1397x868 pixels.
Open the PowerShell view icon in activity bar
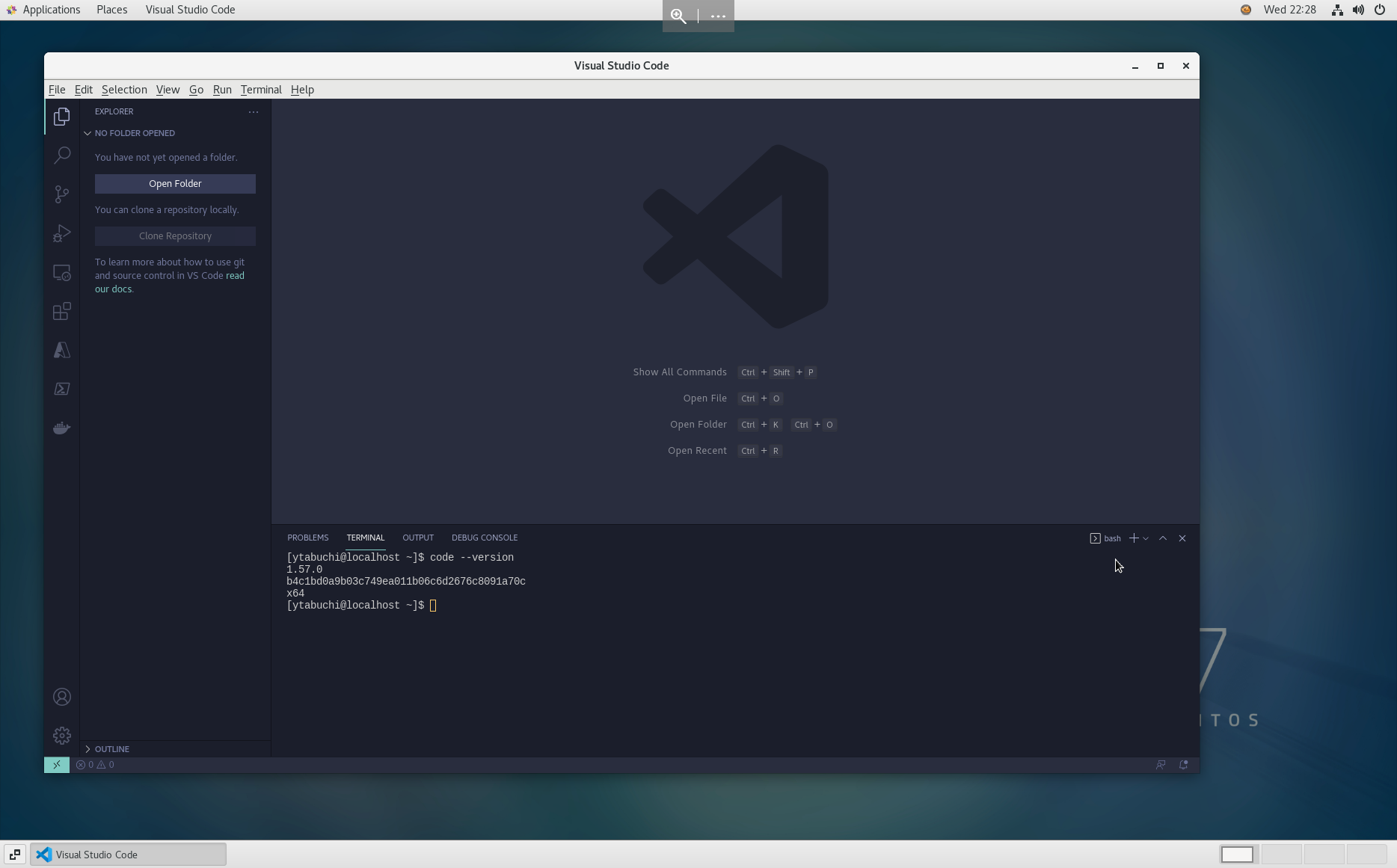(62, 389)
